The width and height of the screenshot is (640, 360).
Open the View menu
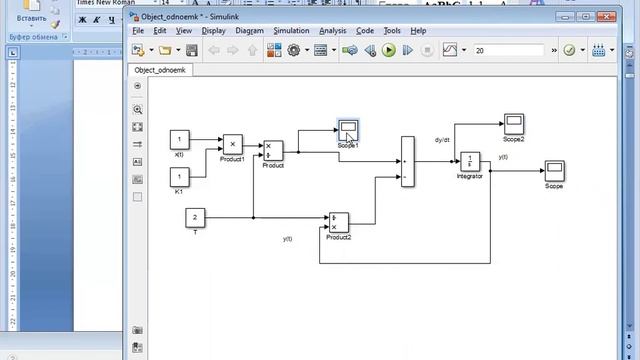tap(184, 31)
